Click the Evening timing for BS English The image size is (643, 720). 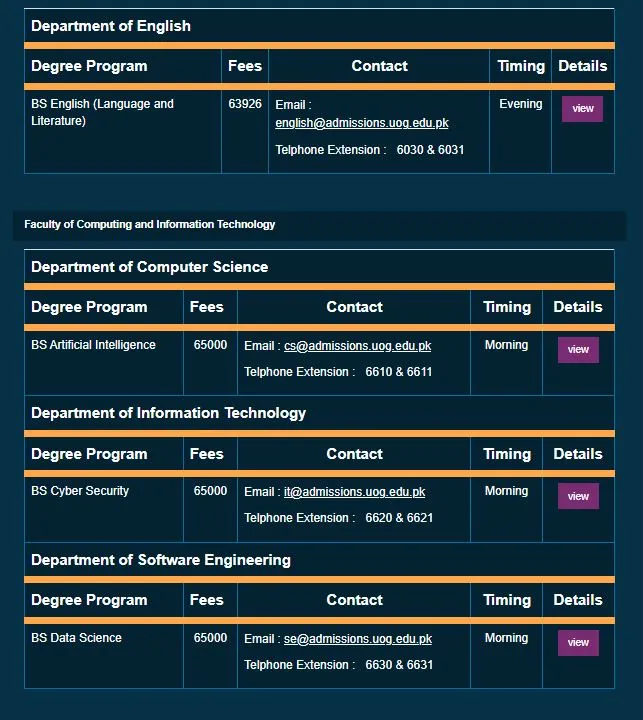click(x=521, y=104)
